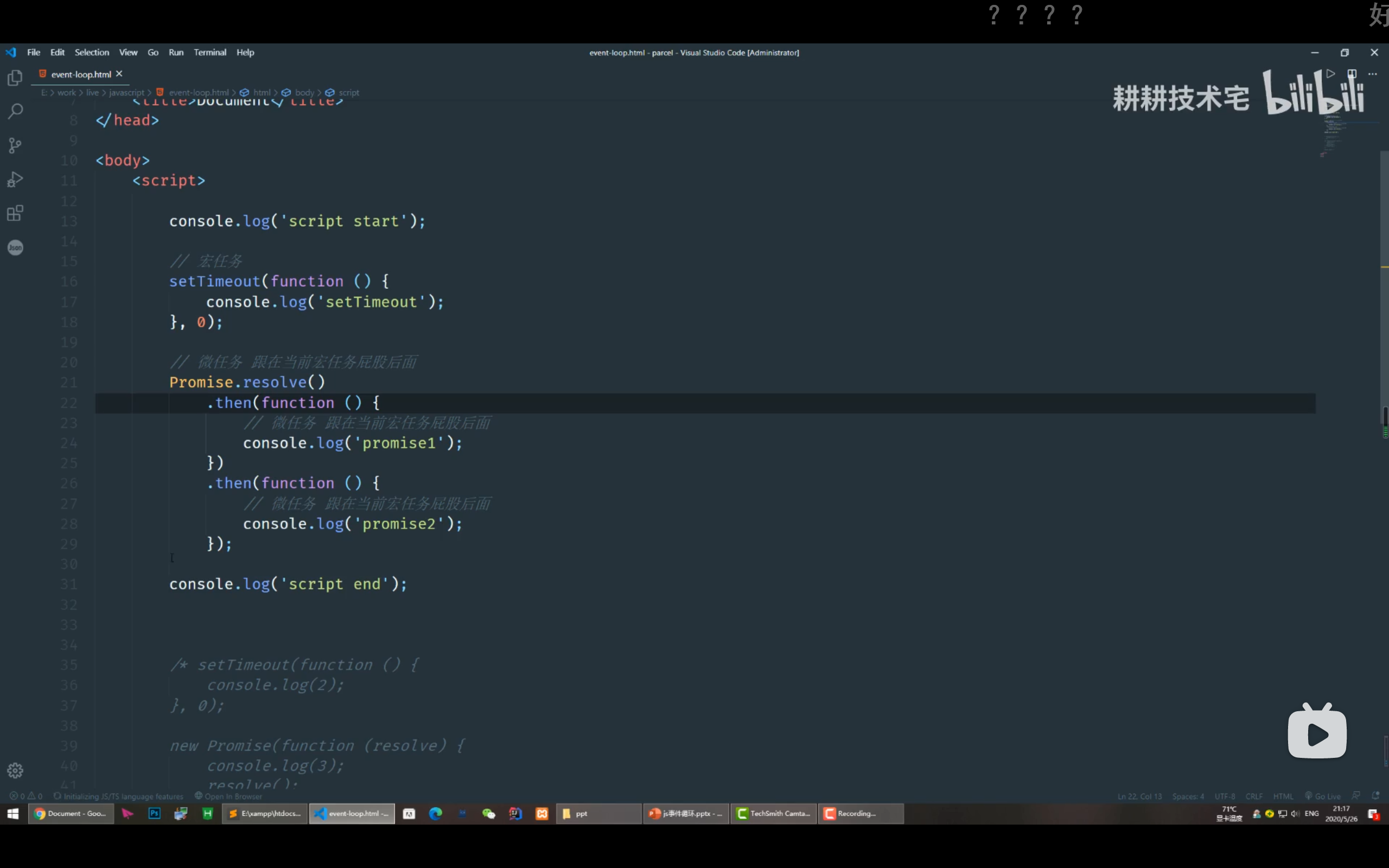This screenshot has height=868, width=1389.
Task: Open the notifications bell in the status bar
Action: (1375, 796)
